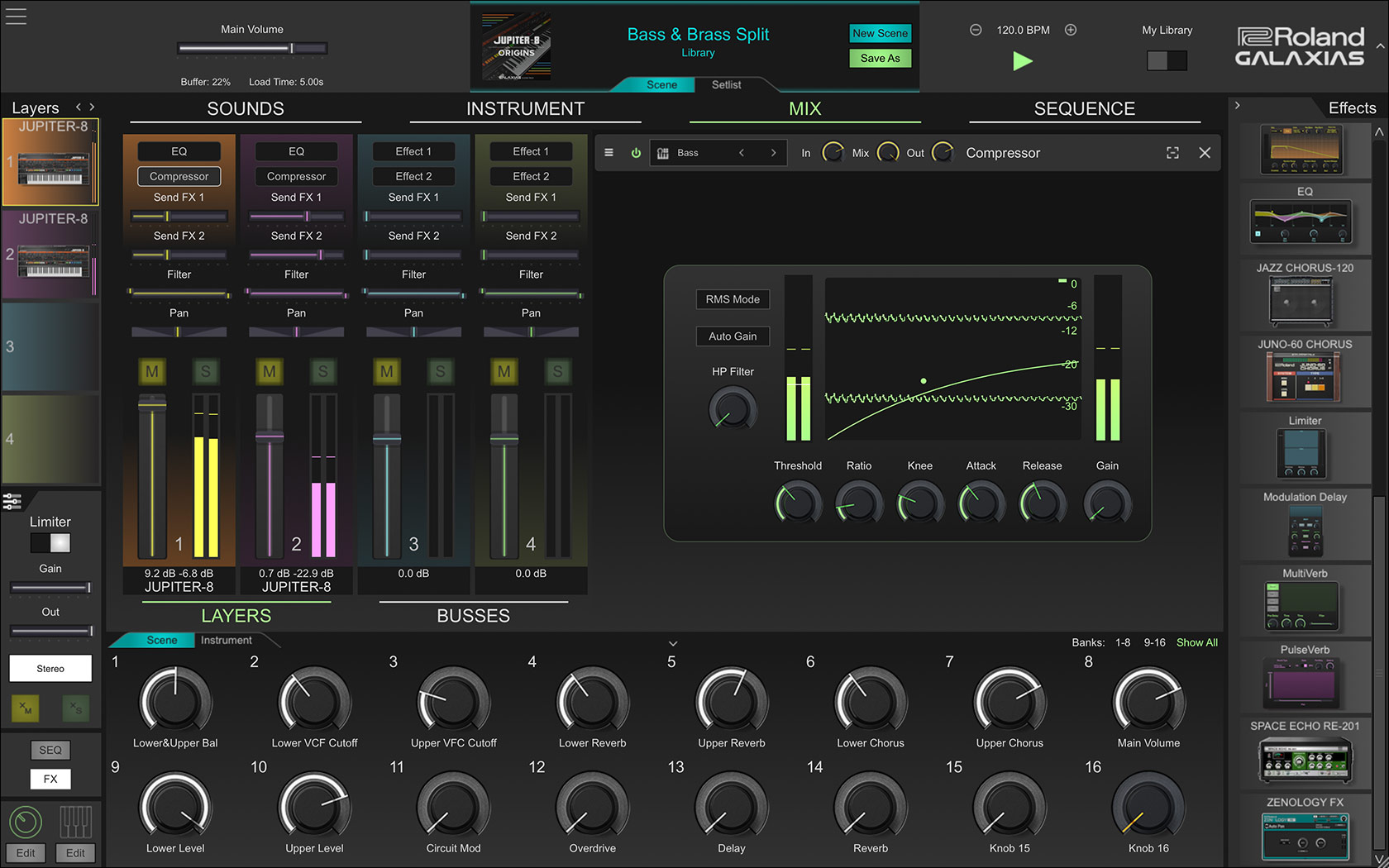Enable Auto Gain in the compressor

coord(733,336)
